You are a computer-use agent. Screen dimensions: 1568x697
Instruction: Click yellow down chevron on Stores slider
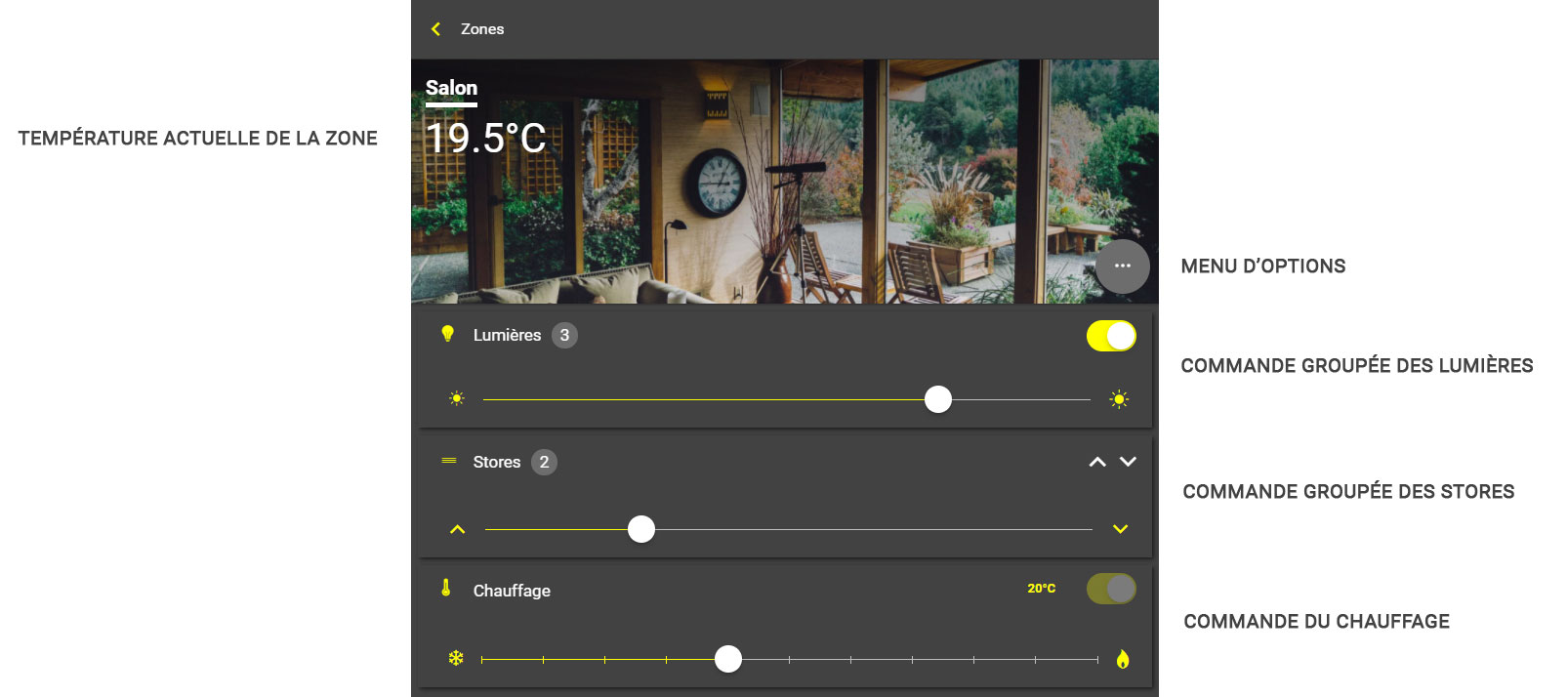tap(1120, 529)
